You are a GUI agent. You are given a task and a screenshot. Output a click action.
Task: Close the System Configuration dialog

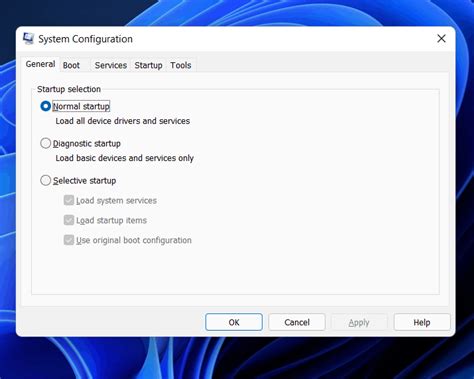click(x=441, y=39)
